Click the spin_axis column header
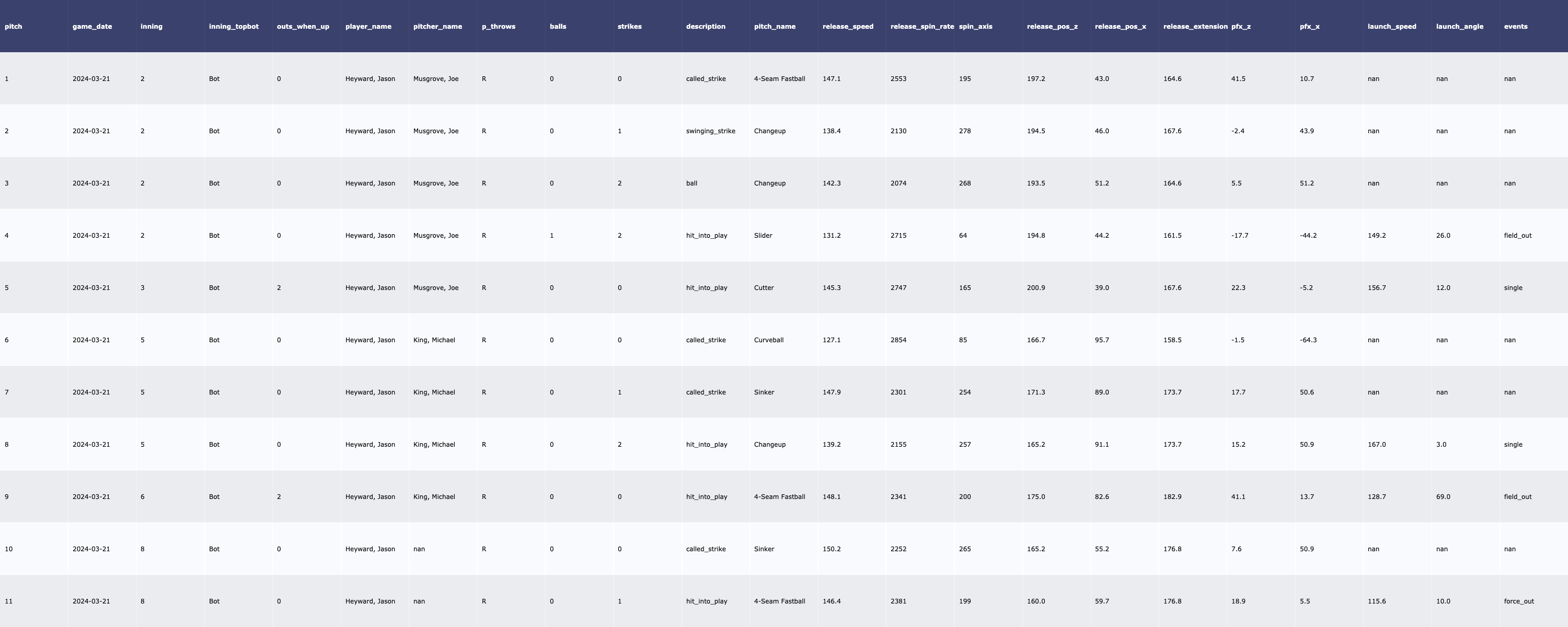1568x627 pixels. (975, 27)
